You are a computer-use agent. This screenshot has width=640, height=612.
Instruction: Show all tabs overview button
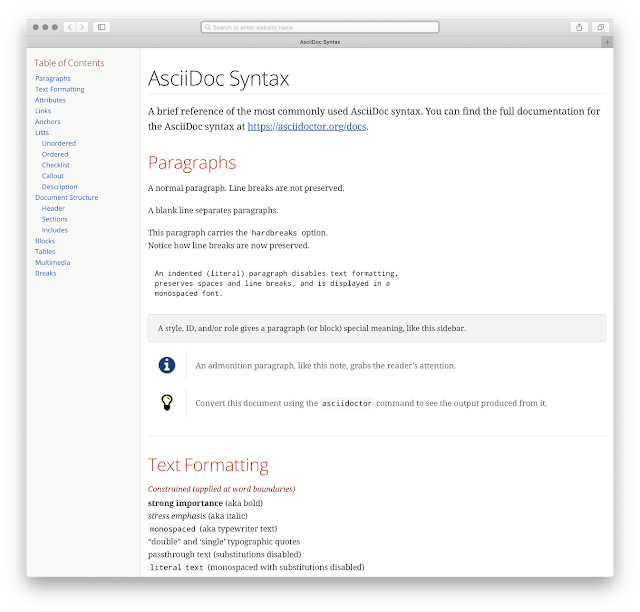600,27
